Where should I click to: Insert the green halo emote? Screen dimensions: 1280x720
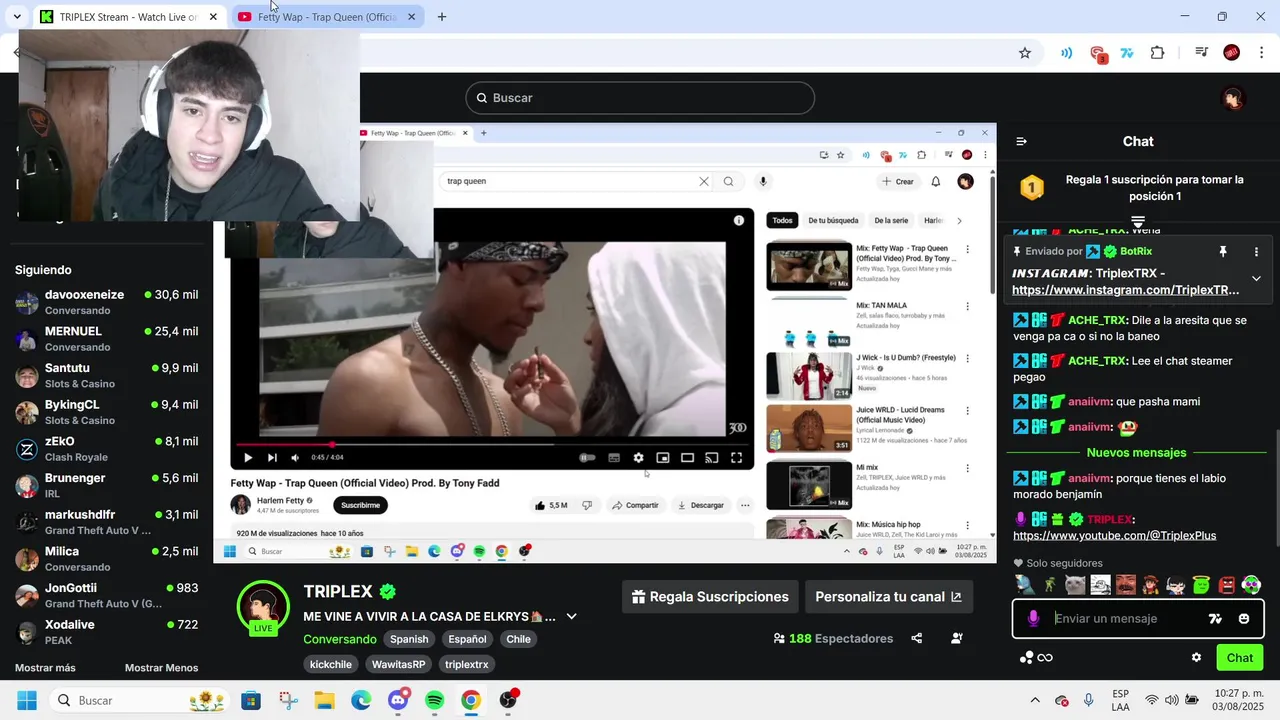(1201, 585)
